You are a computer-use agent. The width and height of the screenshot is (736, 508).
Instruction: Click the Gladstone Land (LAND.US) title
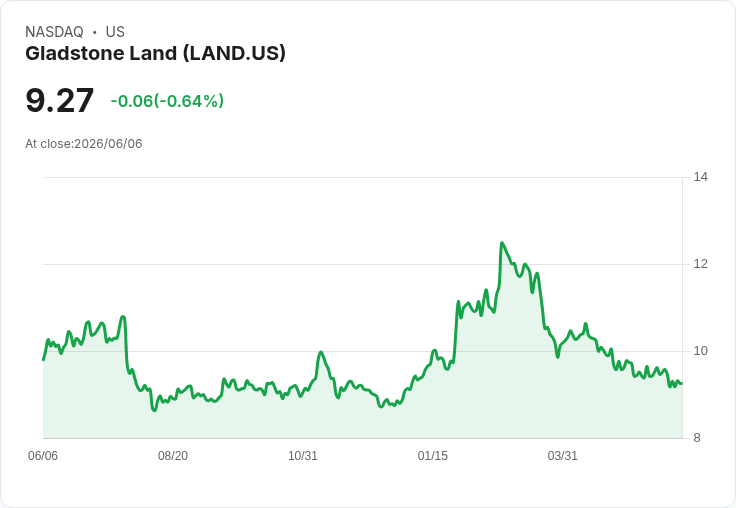[x=155, y=54]
